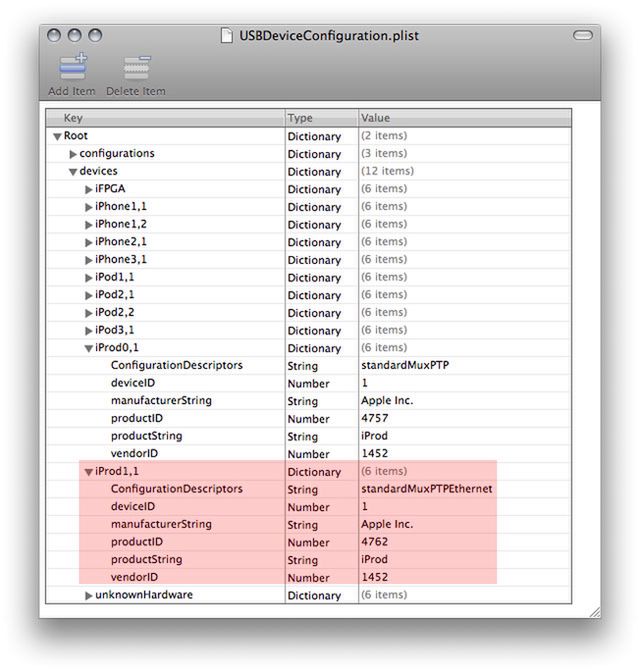Click String type of productString under iProd0,1
The image size is (639, 672).
click(303, 437)
